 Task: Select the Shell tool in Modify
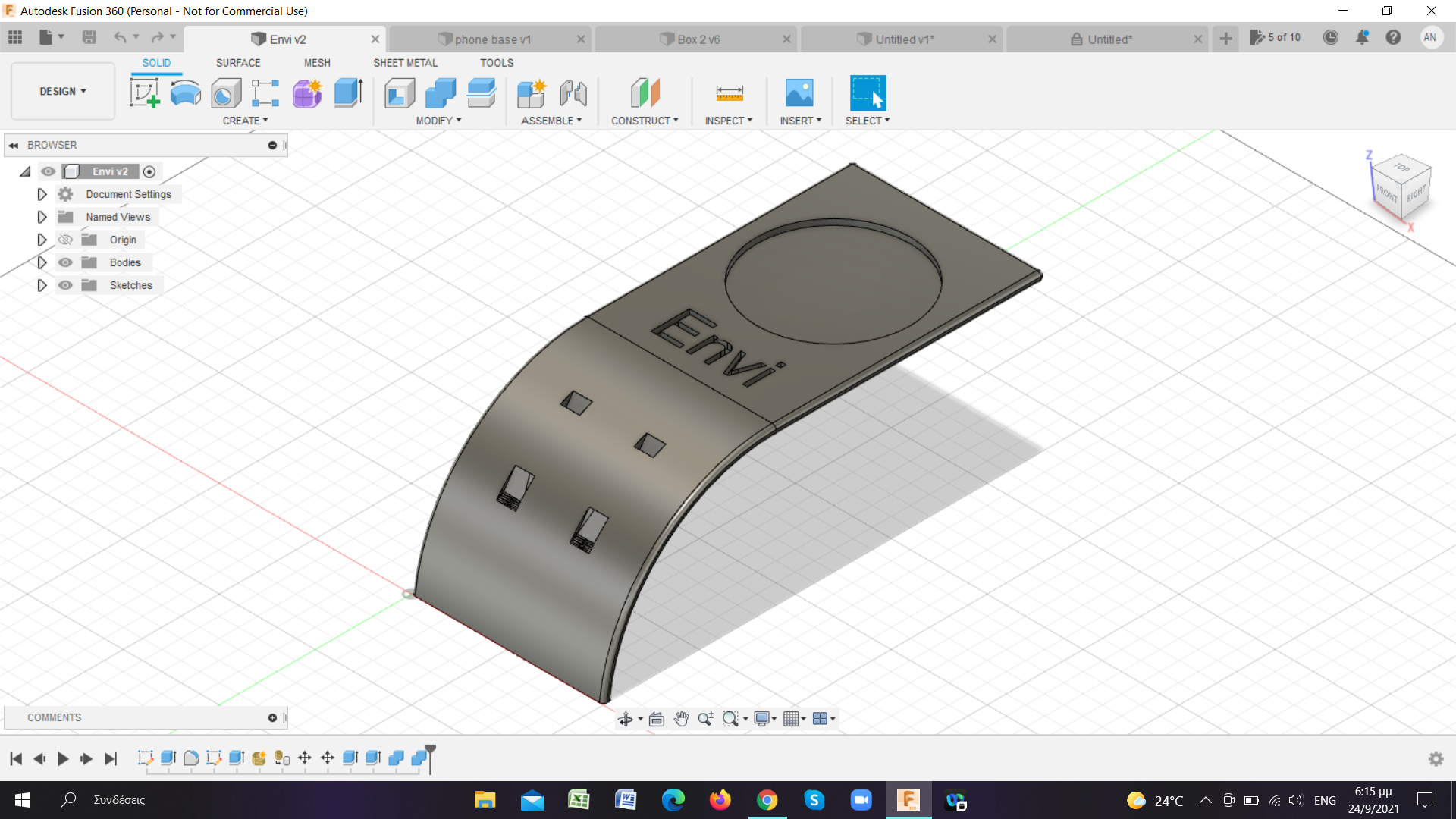pyautogui.click(x=400, y=93)
